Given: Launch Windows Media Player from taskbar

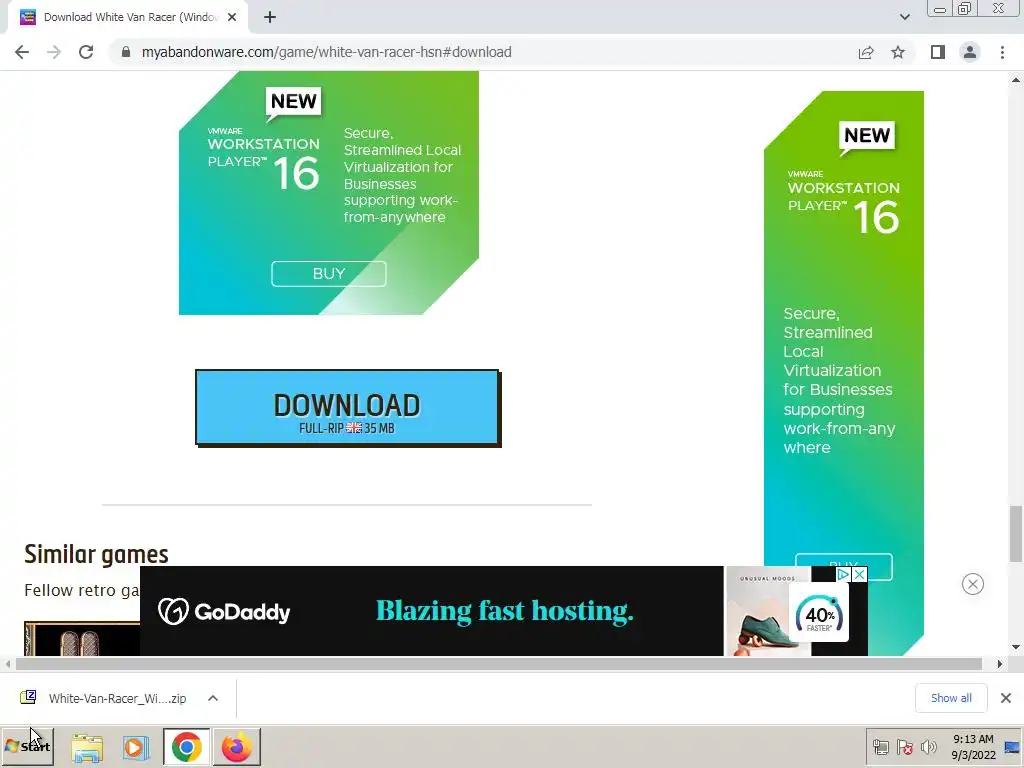Looking at the screenshot, I should tap(136, 747).
